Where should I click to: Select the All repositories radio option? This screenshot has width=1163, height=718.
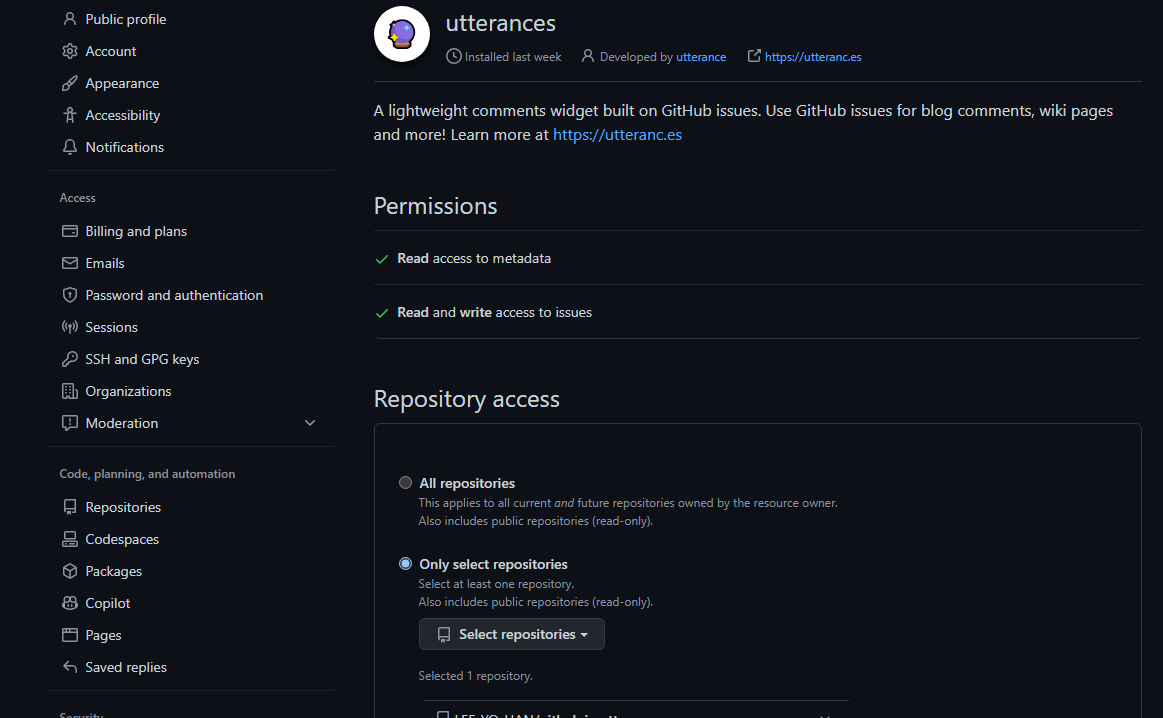click(x=406, y=483)
